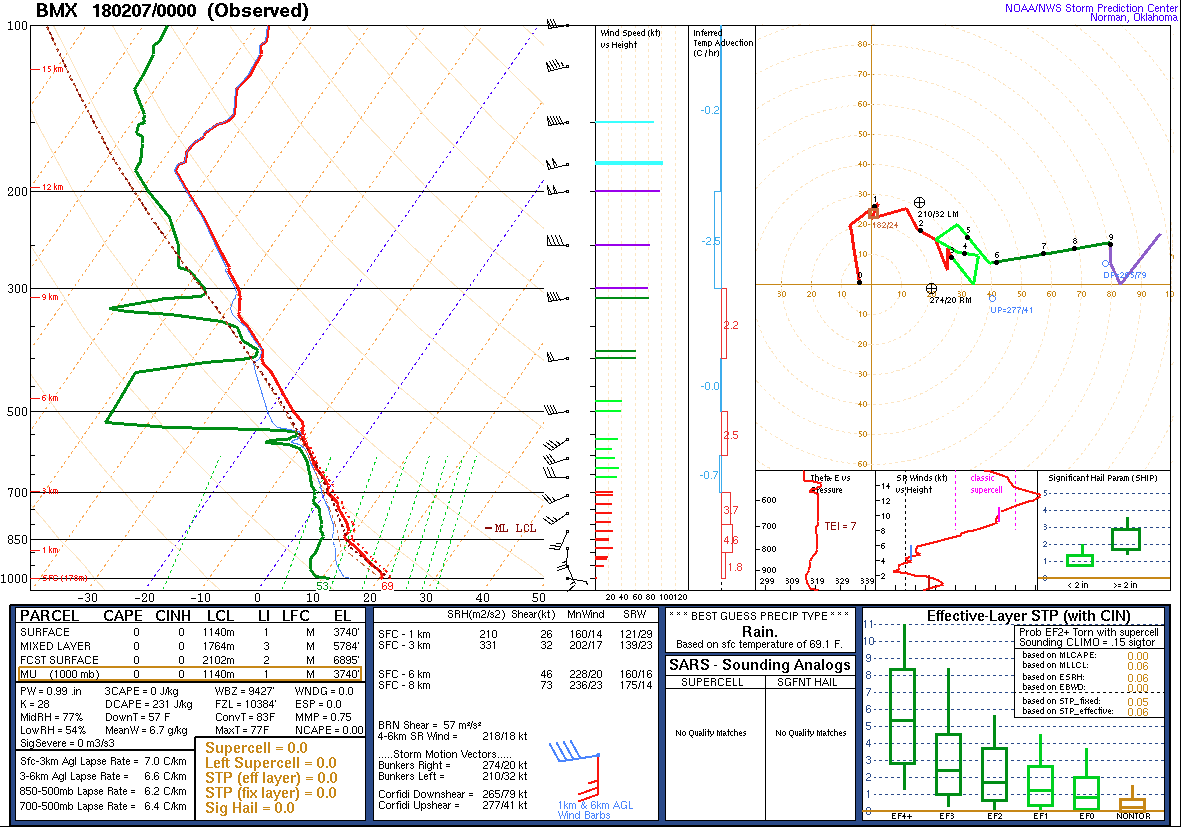Click the '182/24' hodograph label

(x=885, y=225)
